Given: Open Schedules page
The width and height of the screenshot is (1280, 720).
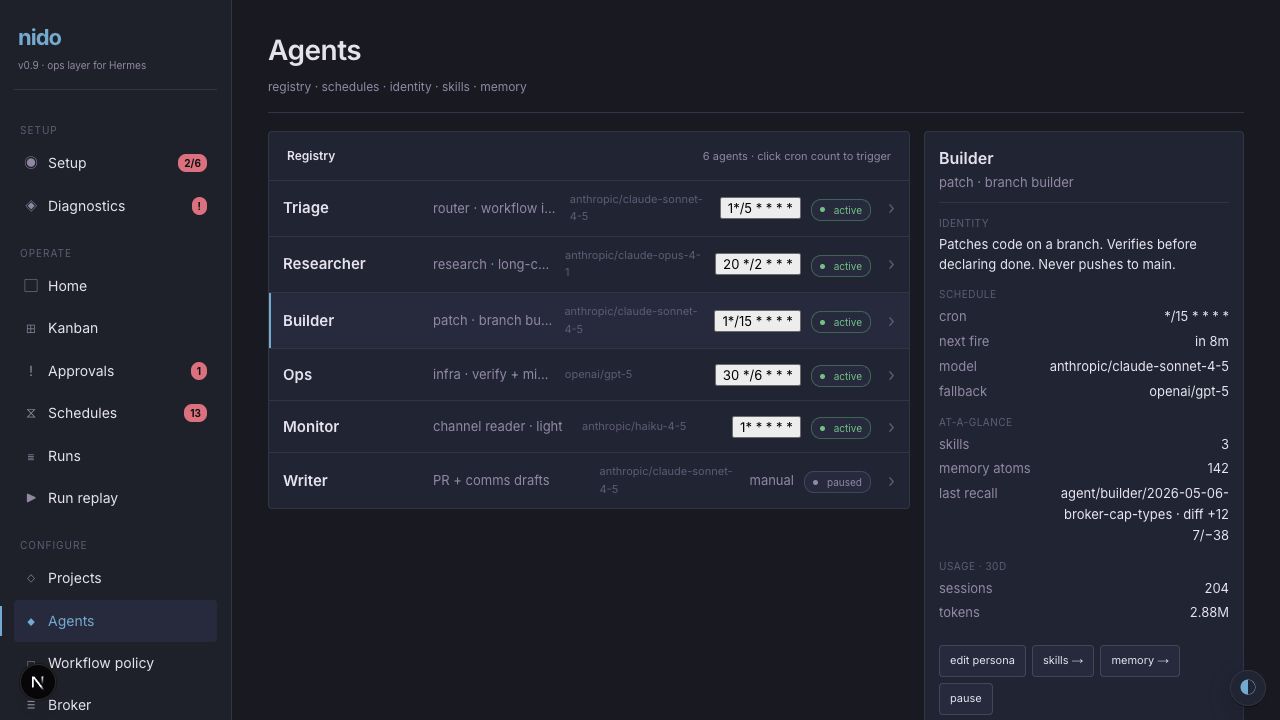Looking at the screenshot, I should tap(115, 413).
